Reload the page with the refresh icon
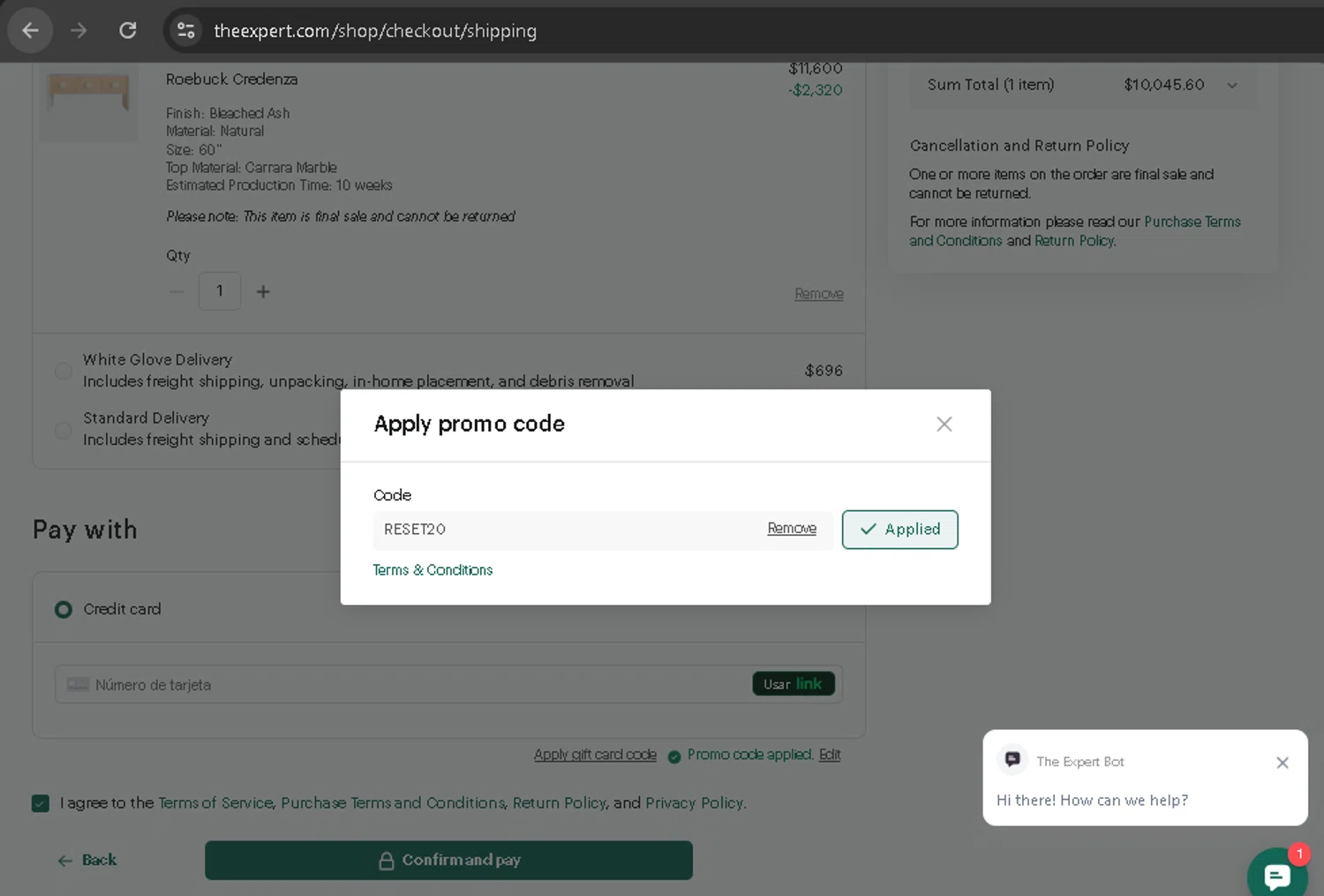 click(128, 31)
